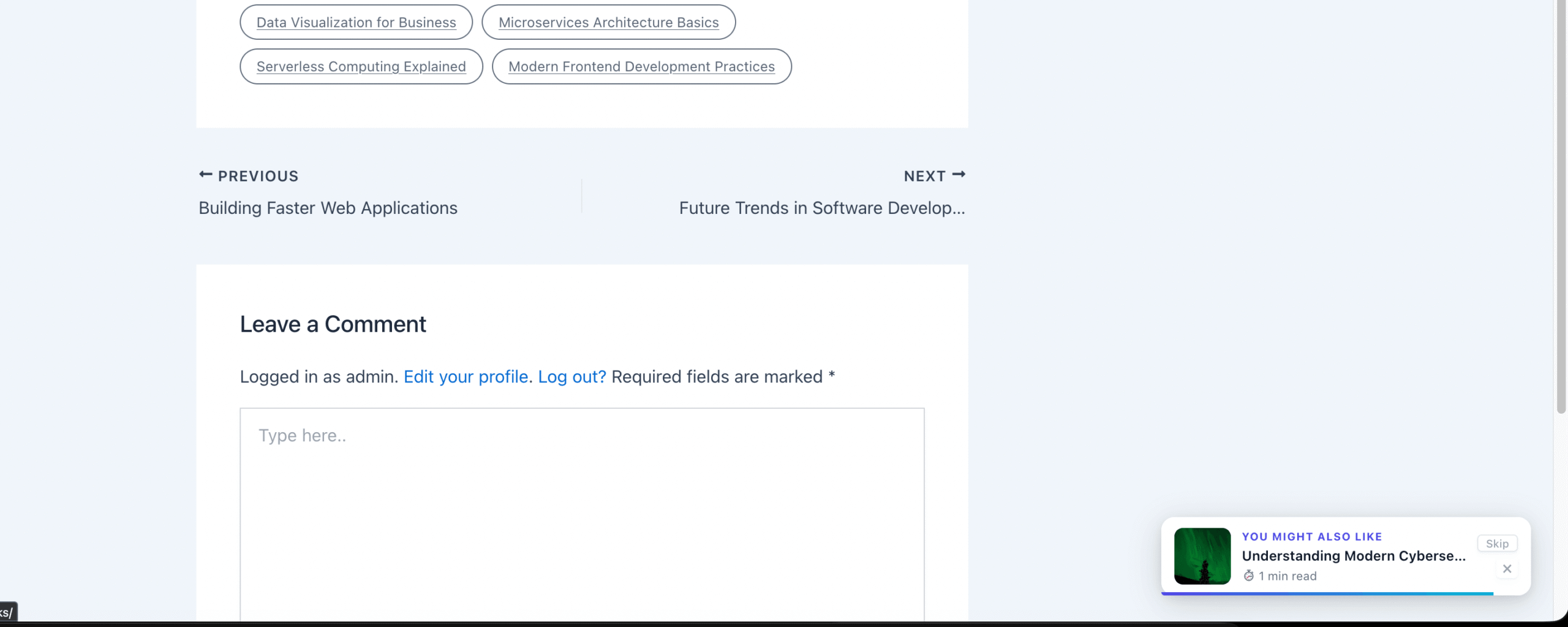The height and width of the screenshot is (627, 1568).
Task: Click the popup countdown progress bar
Action: pos(1327,593)
